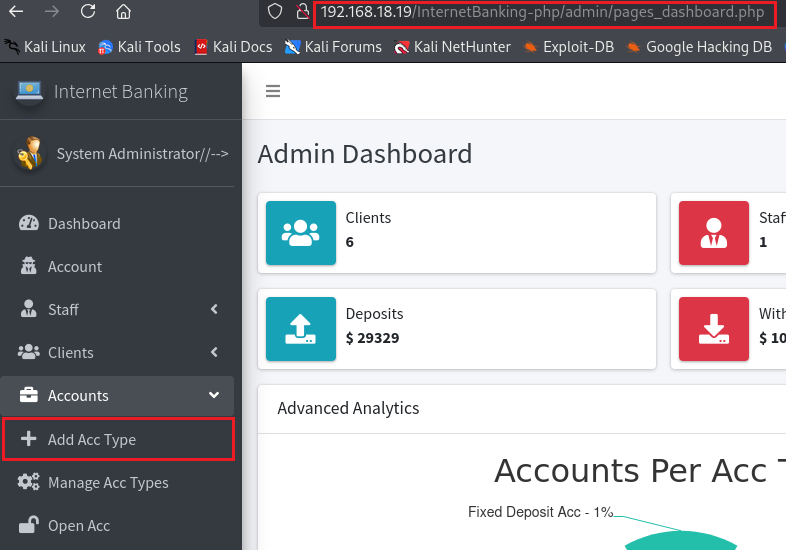Open Kali Docs bookmark
786x550 pixels.
(x=233, y=47)
